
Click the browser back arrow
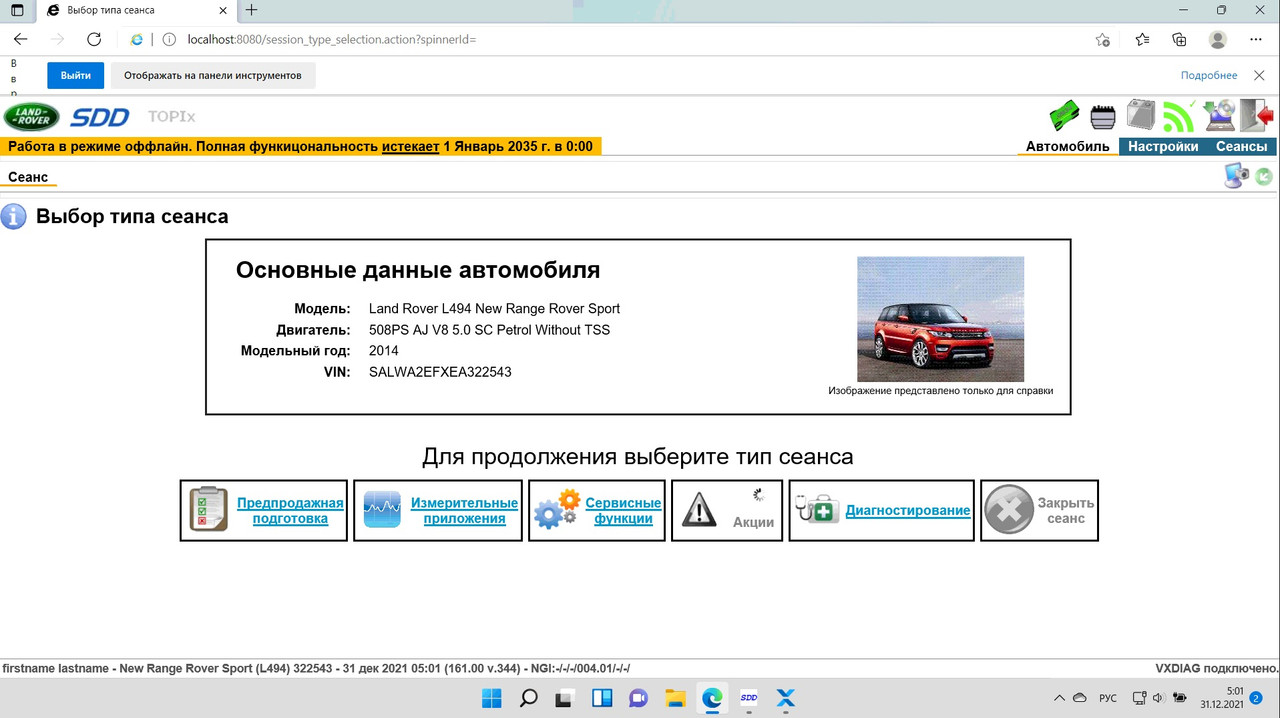21,39
